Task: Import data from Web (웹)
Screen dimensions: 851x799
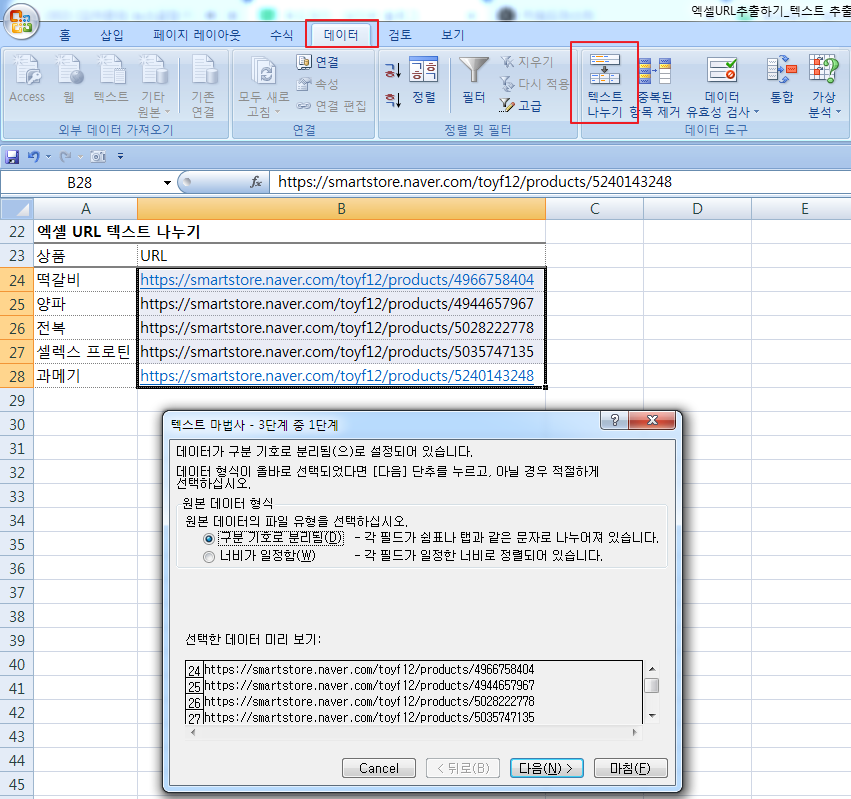Action: (x=69, y=79)
